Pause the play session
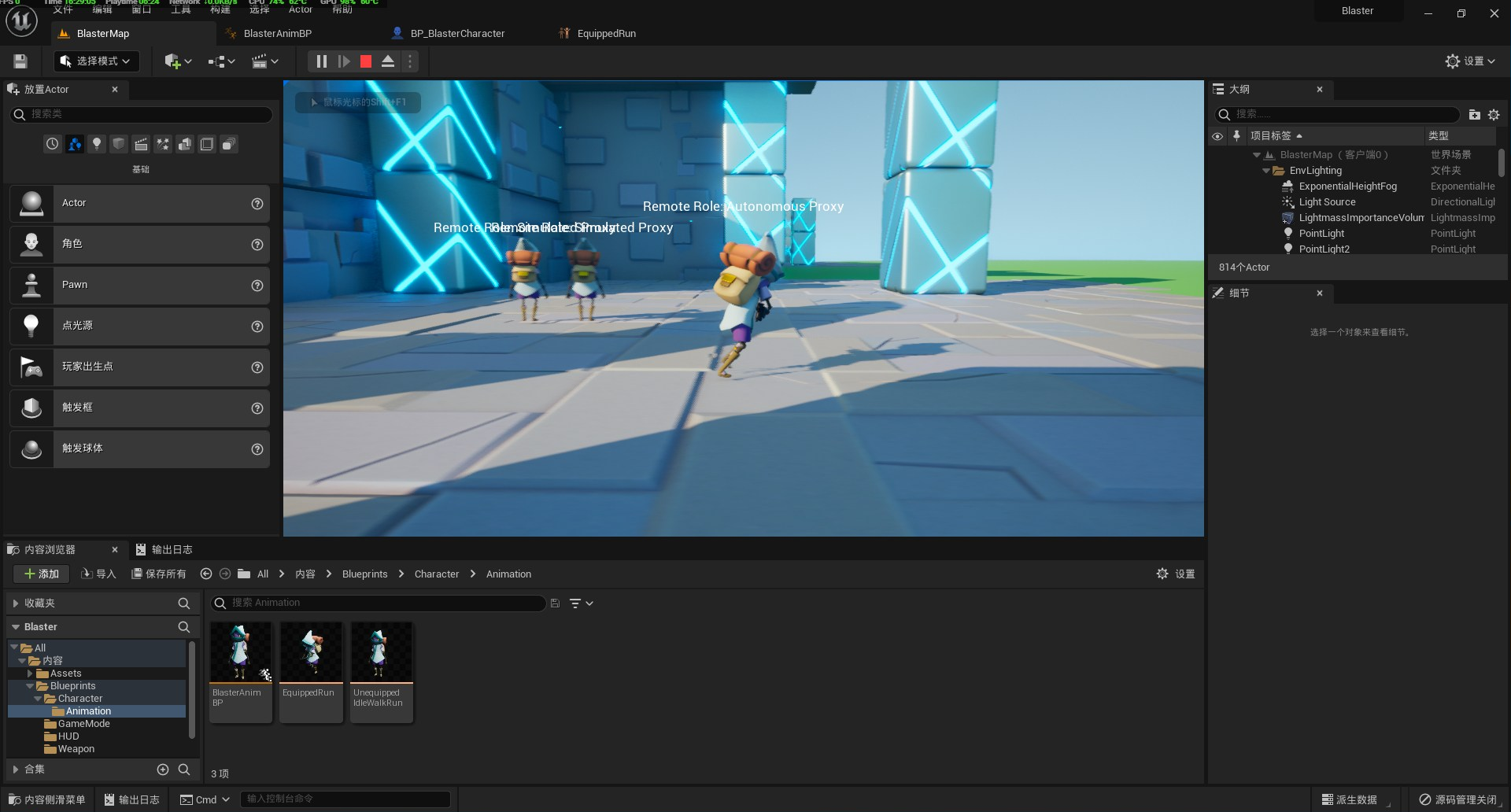 [321, 61]
